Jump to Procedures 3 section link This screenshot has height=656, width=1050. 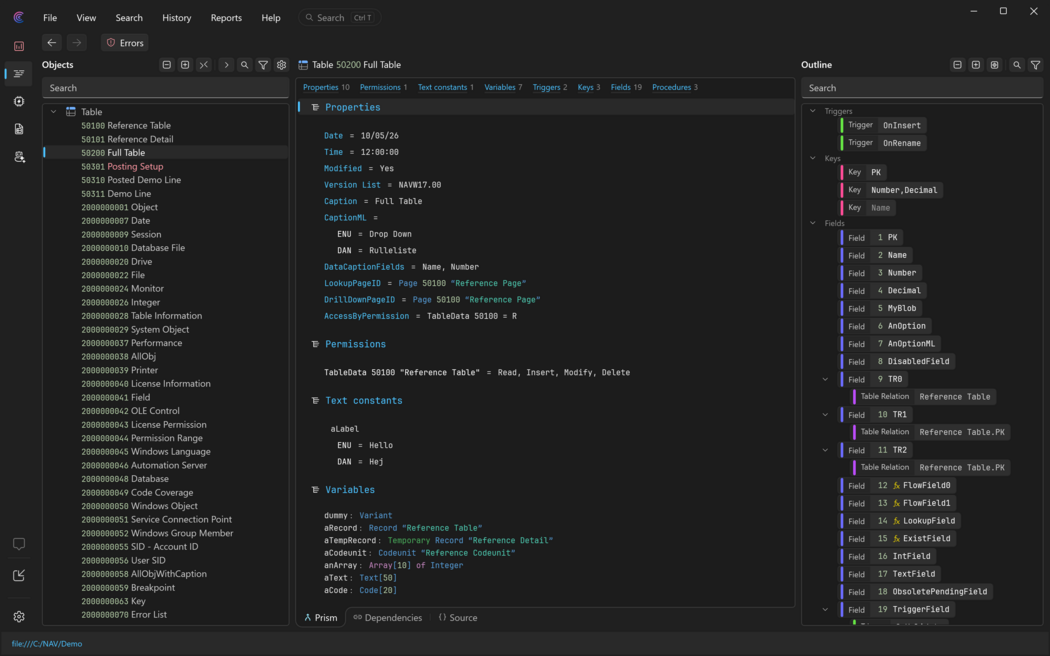[x=675, y=87]
